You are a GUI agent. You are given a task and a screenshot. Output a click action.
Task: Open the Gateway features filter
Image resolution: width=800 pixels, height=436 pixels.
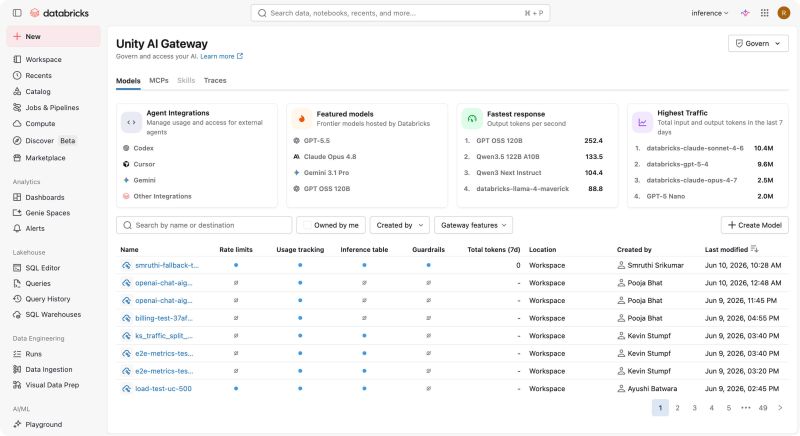473,225
